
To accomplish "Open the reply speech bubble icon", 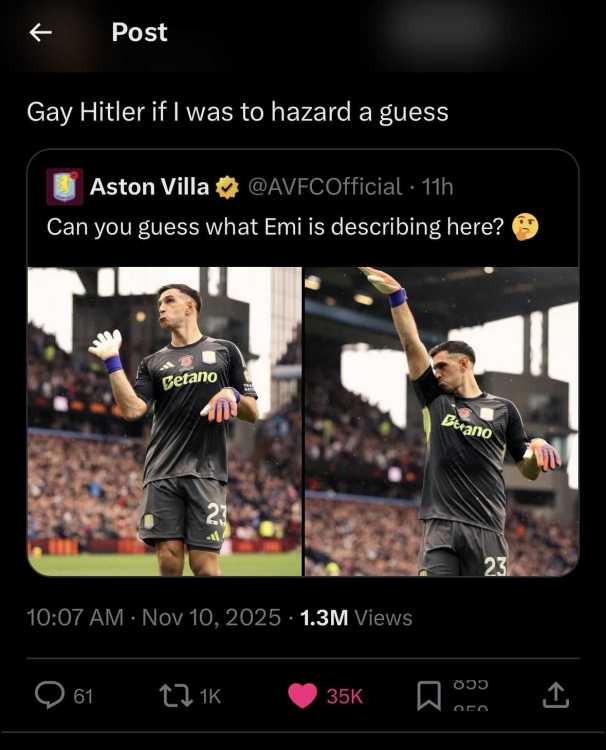I will click(x=49, y=695).
